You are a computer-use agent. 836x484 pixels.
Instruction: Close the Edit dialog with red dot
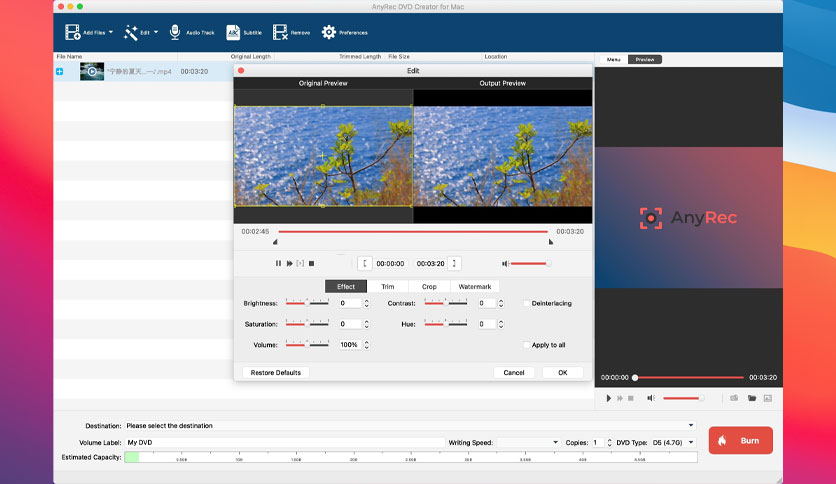241,70
